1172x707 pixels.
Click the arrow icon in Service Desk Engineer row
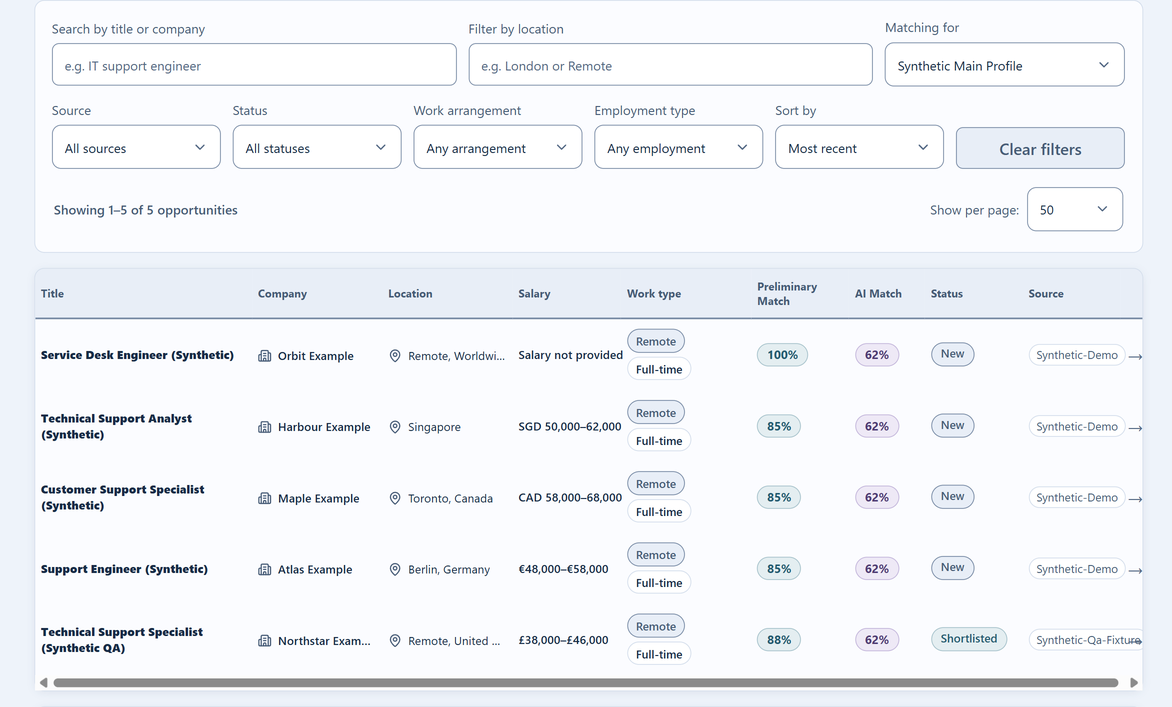coord(1135,357)
